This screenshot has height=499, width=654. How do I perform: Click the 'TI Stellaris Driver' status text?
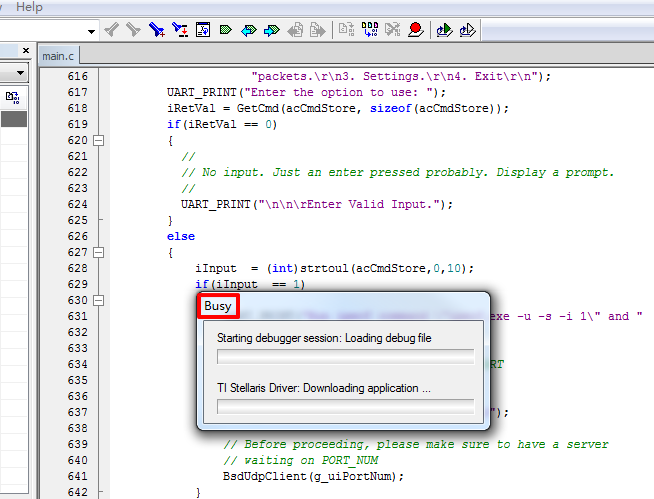click(324, 388)
